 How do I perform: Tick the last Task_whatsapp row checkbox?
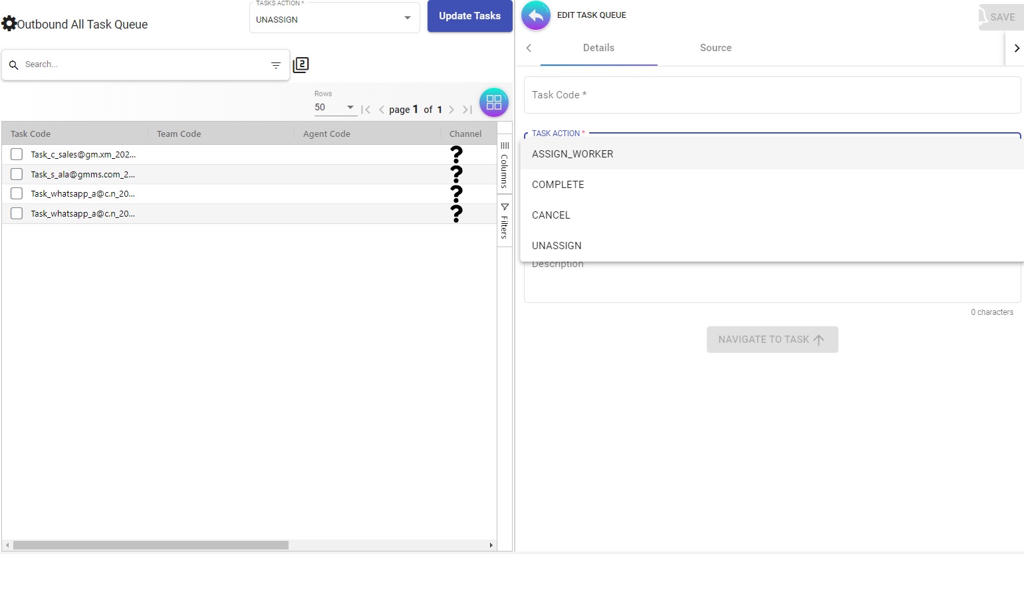click(x=16, y=213)
